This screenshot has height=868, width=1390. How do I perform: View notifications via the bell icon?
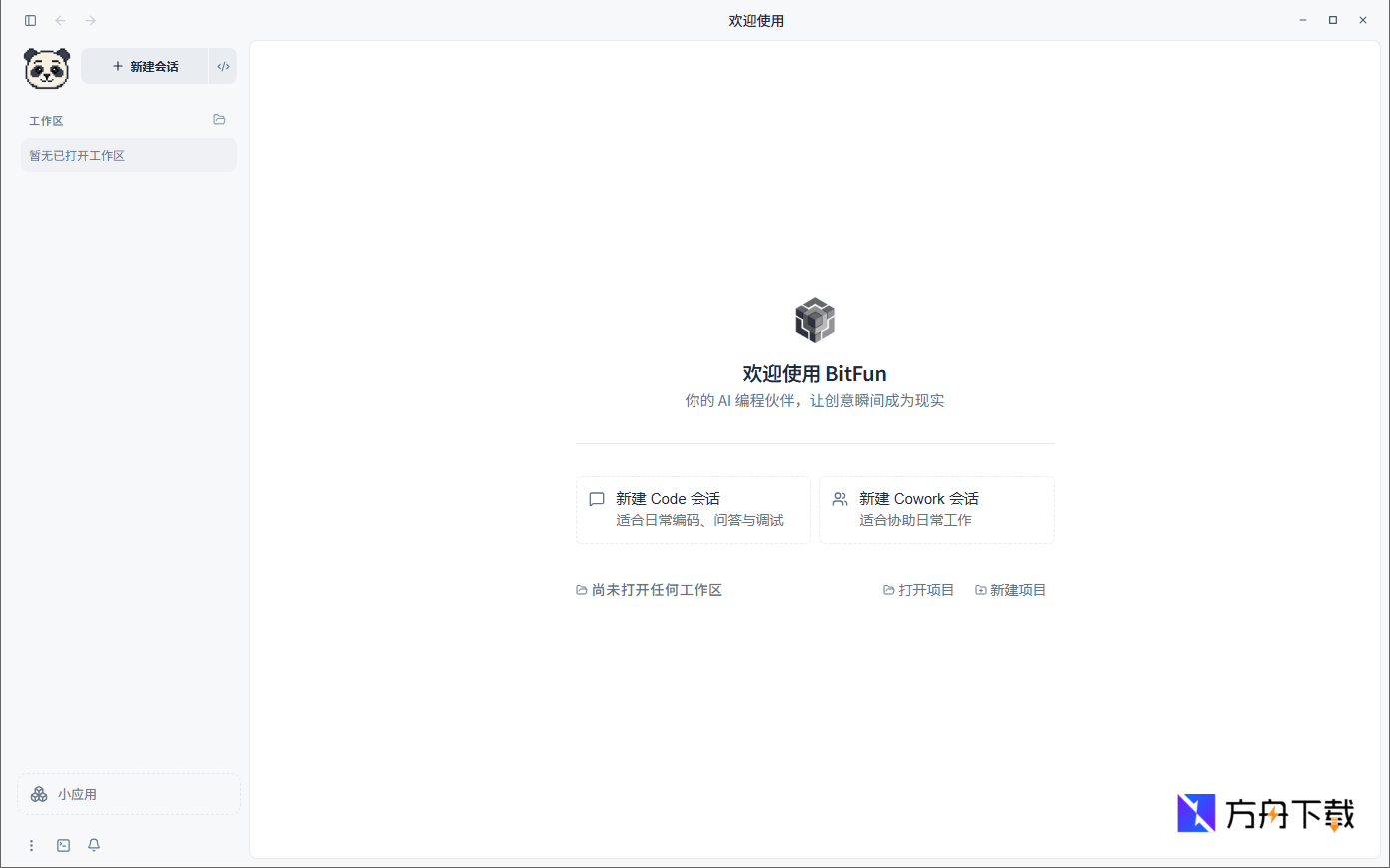93,845
